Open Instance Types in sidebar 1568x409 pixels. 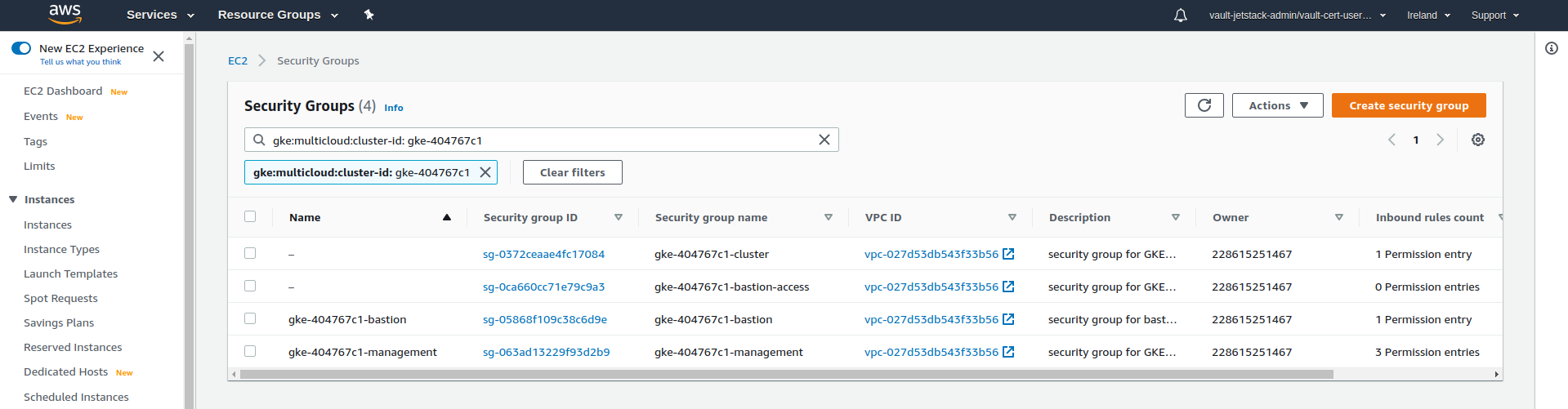61,249
